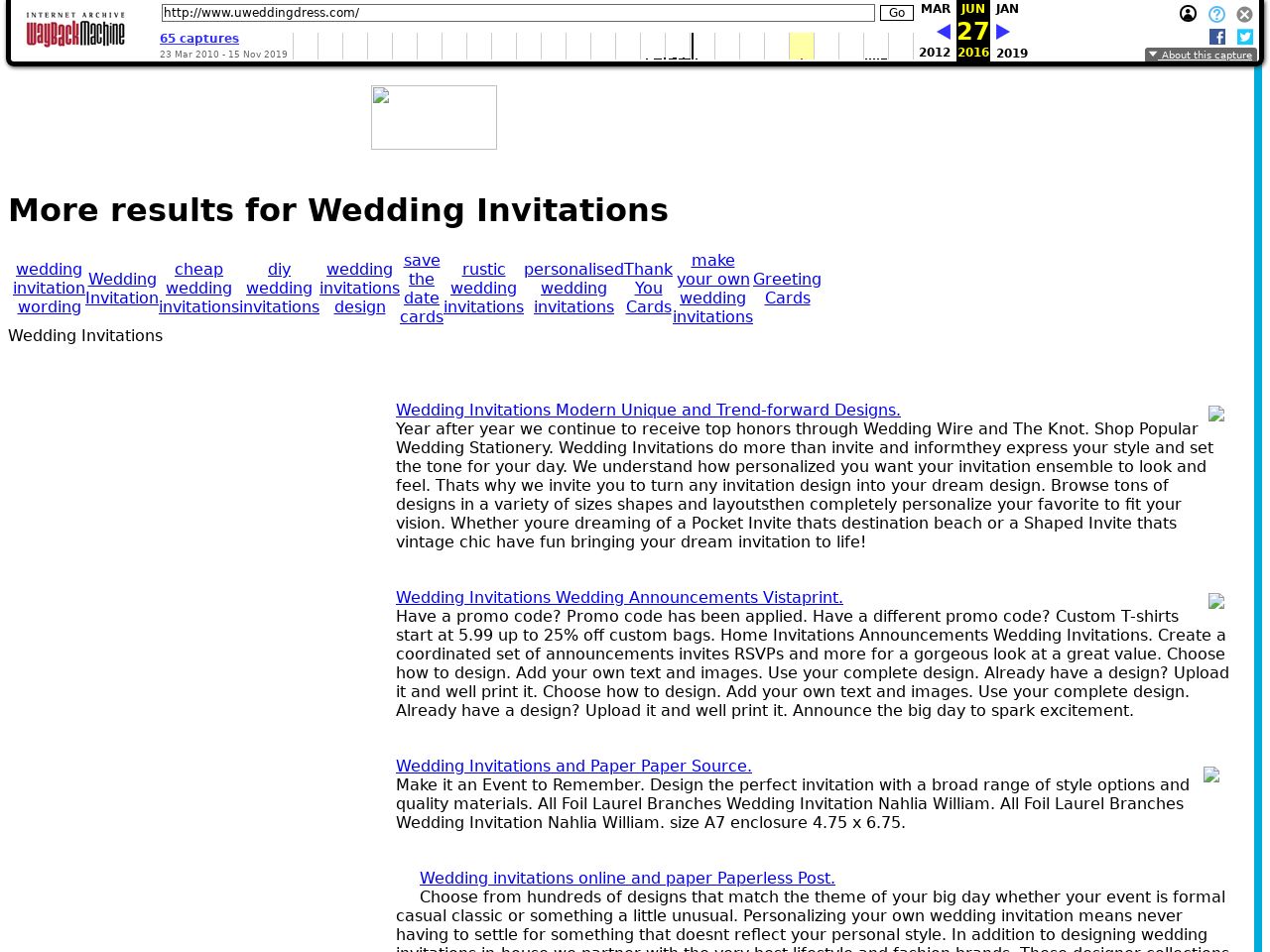This screenshot has width=1270, height=952.
Task: Open Wedding Invitations Wedding Announcements Vistaprint result
Action: click(x=619, y=597)
